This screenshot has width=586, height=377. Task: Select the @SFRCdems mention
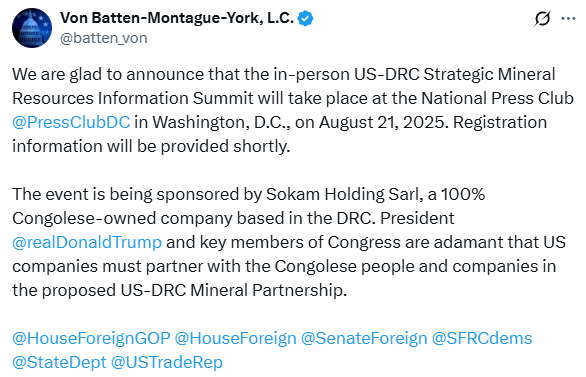(x=482, y=339)
